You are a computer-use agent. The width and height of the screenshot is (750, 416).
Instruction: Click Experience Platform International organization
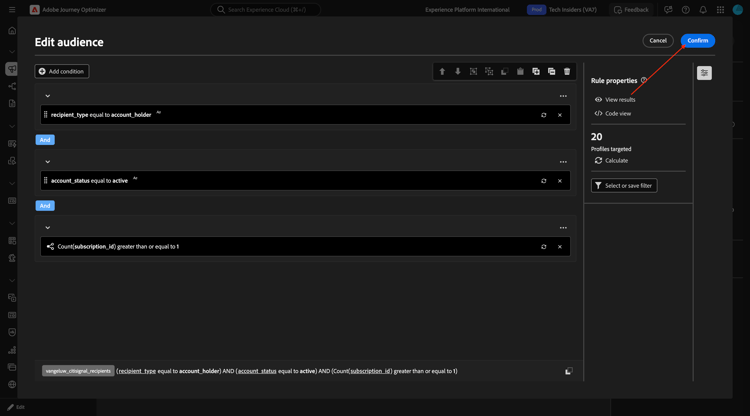(x=467, y=10)
